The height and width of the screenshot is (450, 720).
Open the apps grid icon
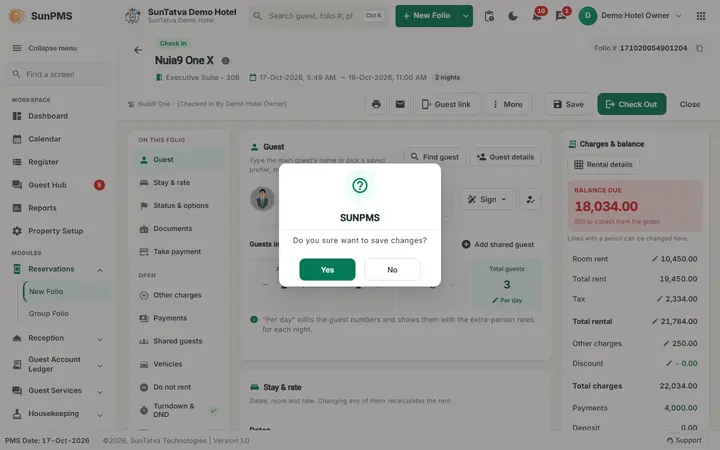click(x=701, y=16)
